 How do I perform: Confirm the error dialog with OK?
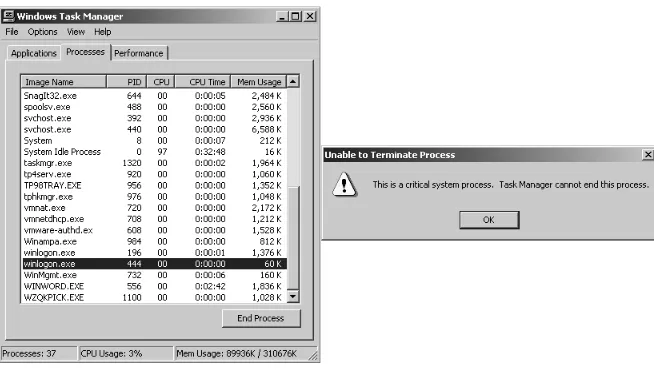(x=489, y=220)
